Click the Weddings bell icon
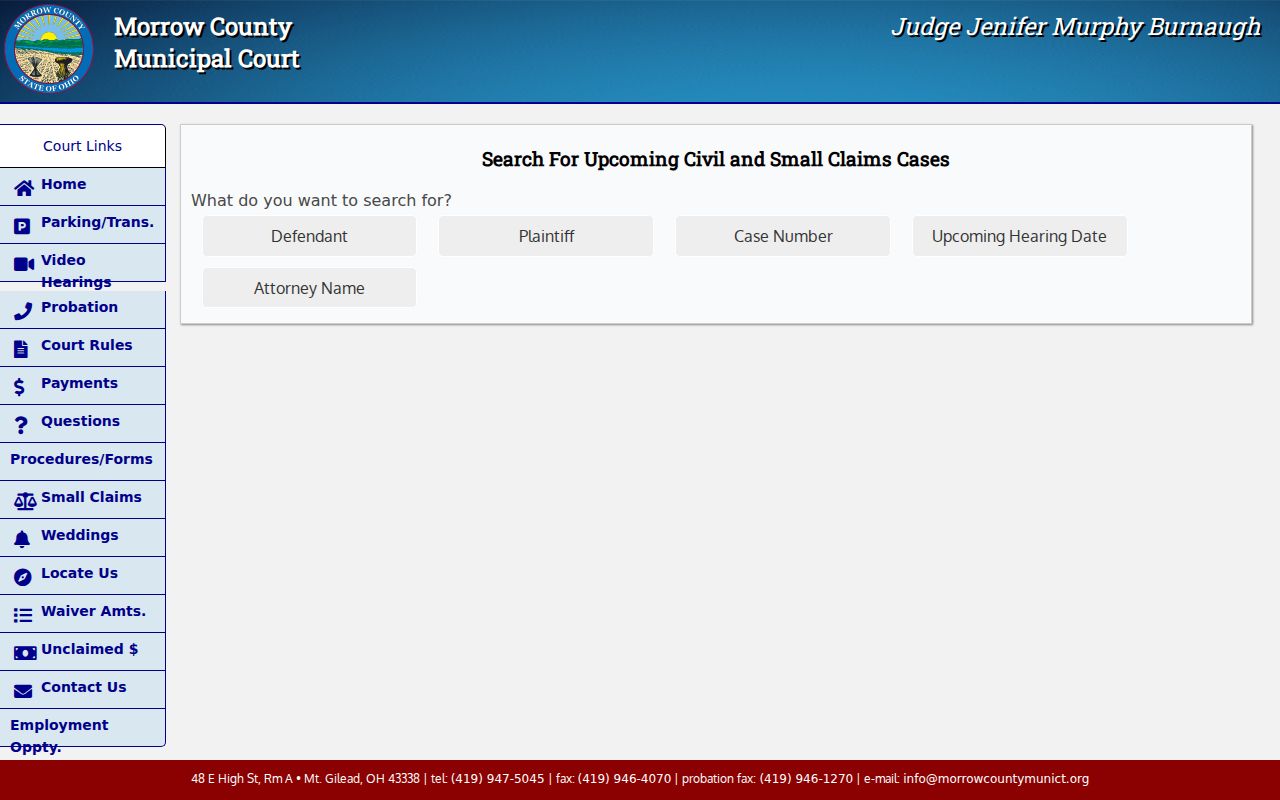 coord(22,539)
